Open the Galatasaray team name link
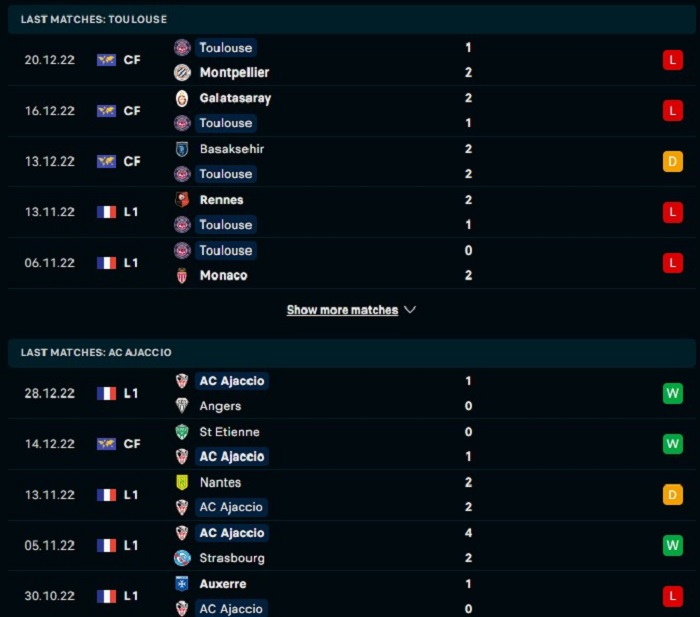The width and height of the screenshot is (700, 617). (x=235, y=98)
